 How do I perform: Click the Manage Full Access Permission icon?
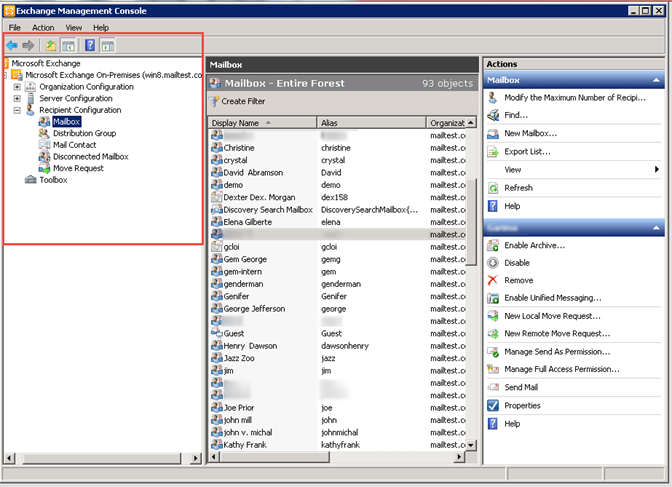[493, 369]
